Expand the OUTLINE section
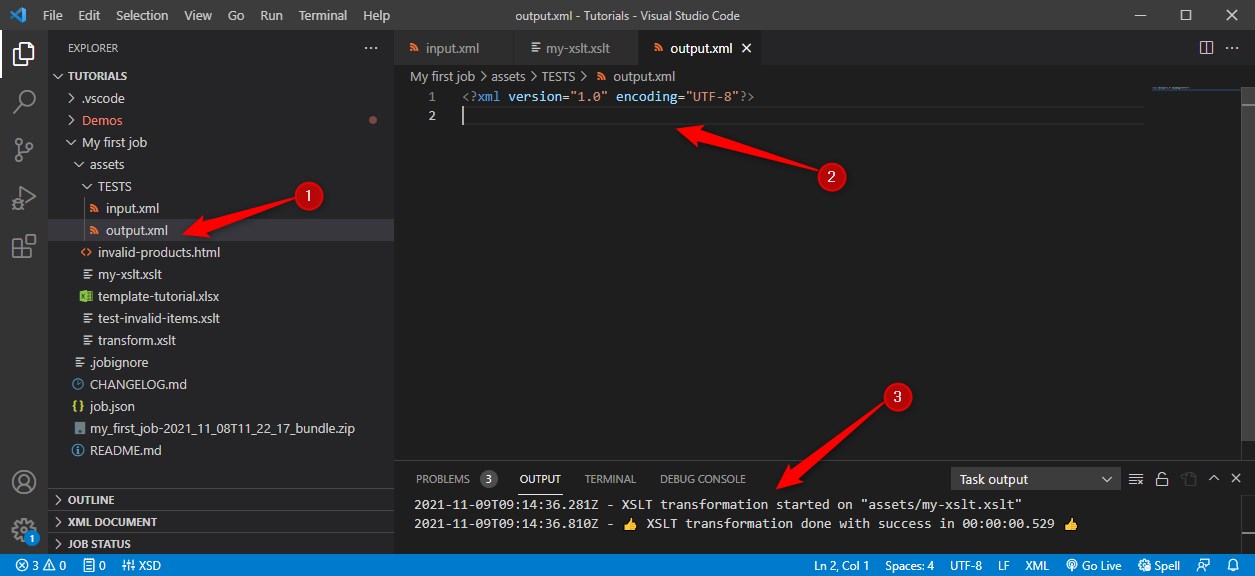Image resolution: width=1255 pixels, height=576 pixels. (91, 500)
